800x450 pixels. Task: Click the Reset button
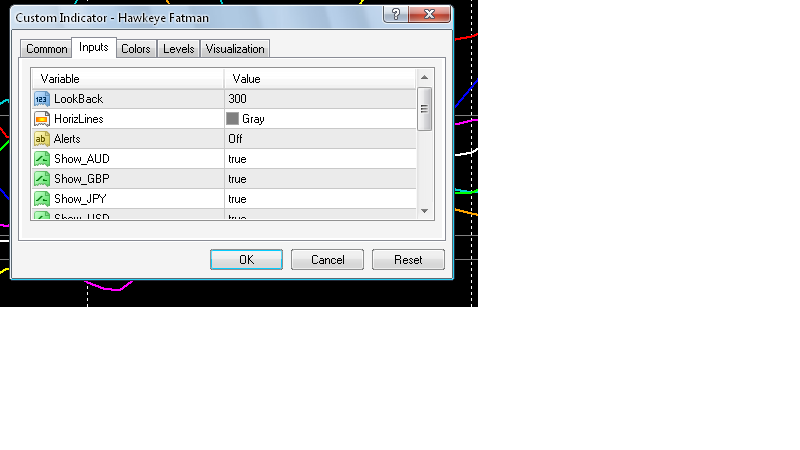coord(408,260)
